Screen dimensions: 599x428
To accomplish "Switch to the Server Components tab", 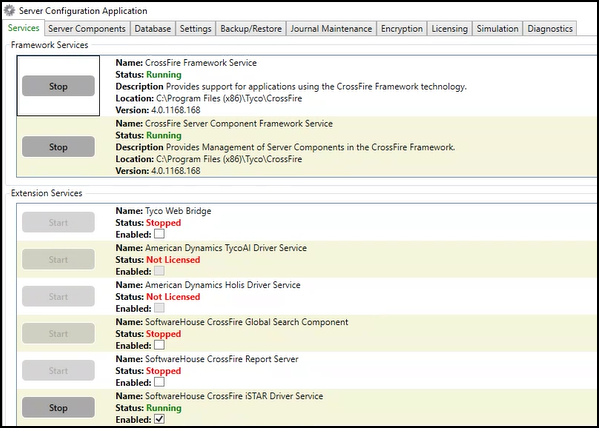I will click(x=87, y=29).
